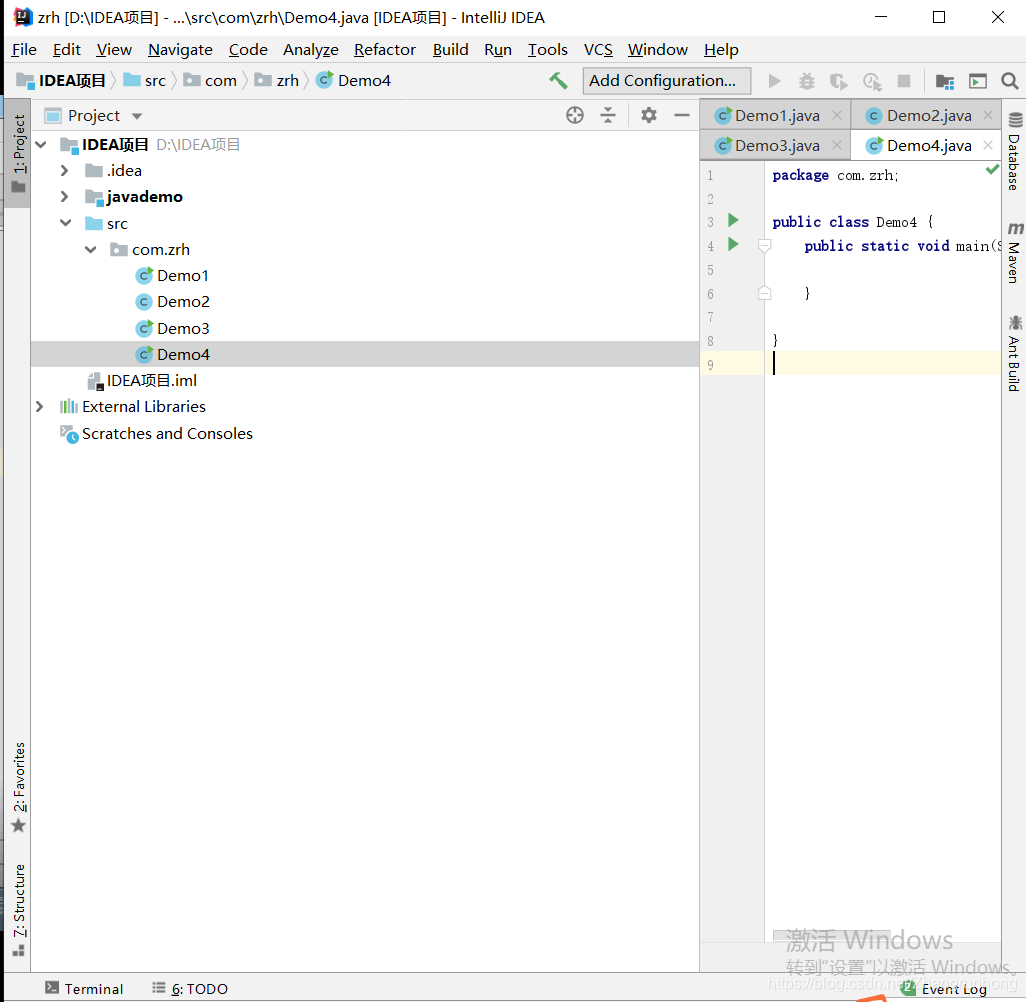
Task: Open the File menu
Action: click(x=24, y=50)
